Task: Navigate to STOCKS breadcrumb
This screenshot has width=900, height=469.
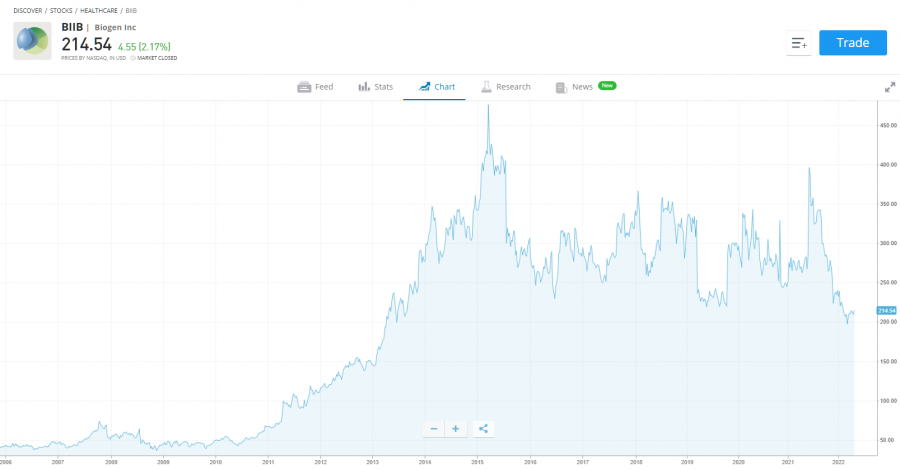Action: 61,10
